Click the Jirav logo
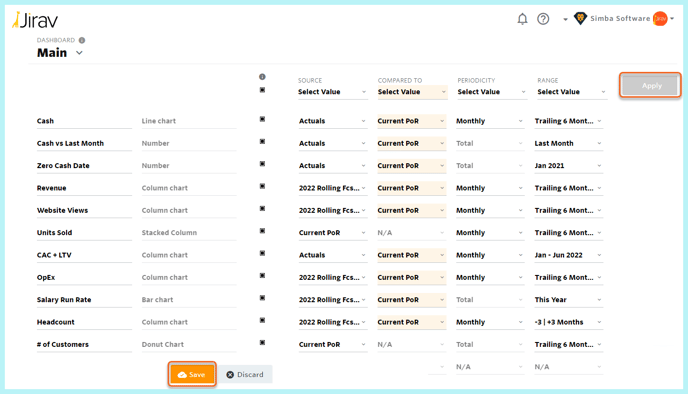 35,20
